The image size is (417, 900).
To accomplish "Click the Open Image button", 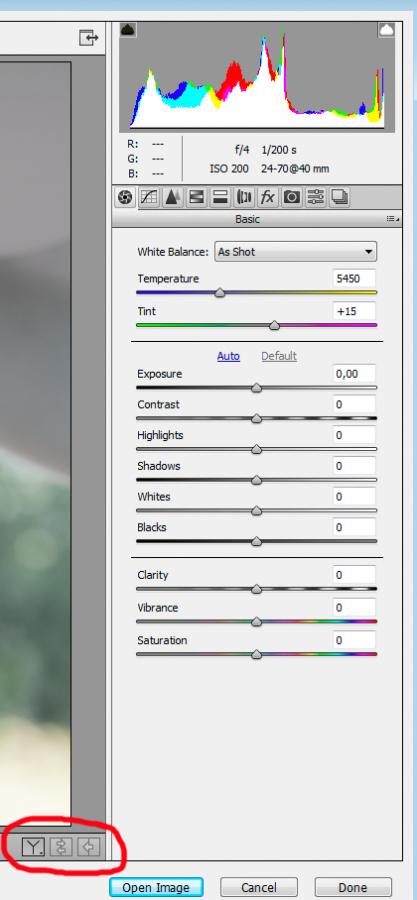I will click(x=156, y=888).
